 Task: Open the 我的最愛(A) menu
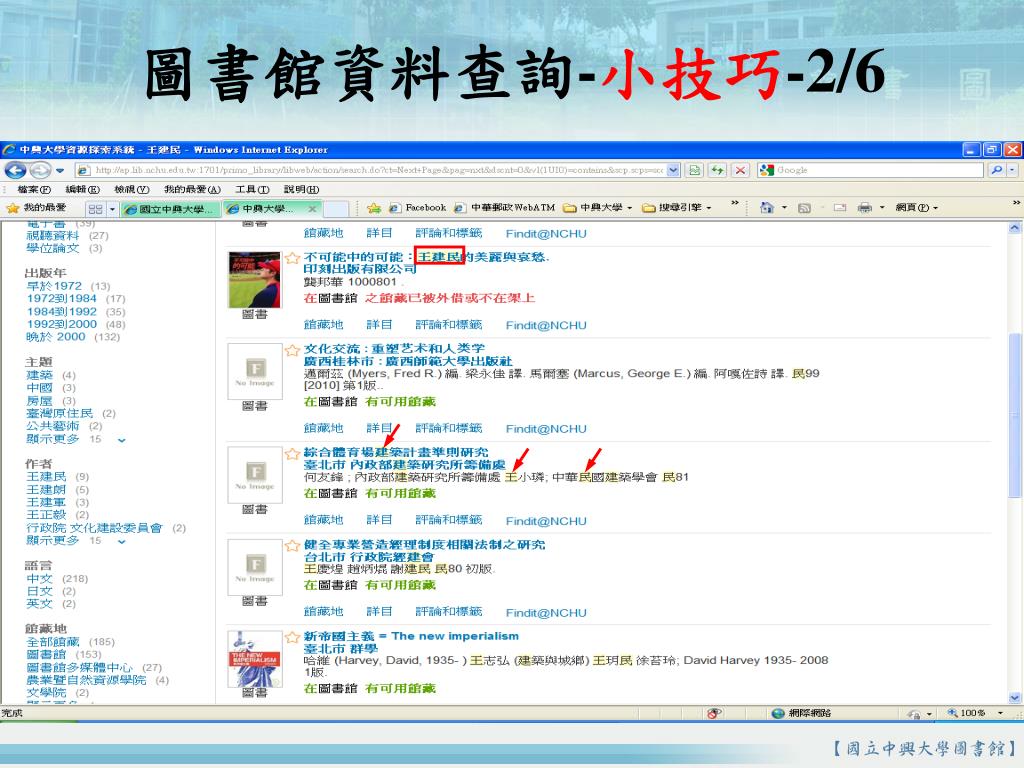(x=192, y=189)
